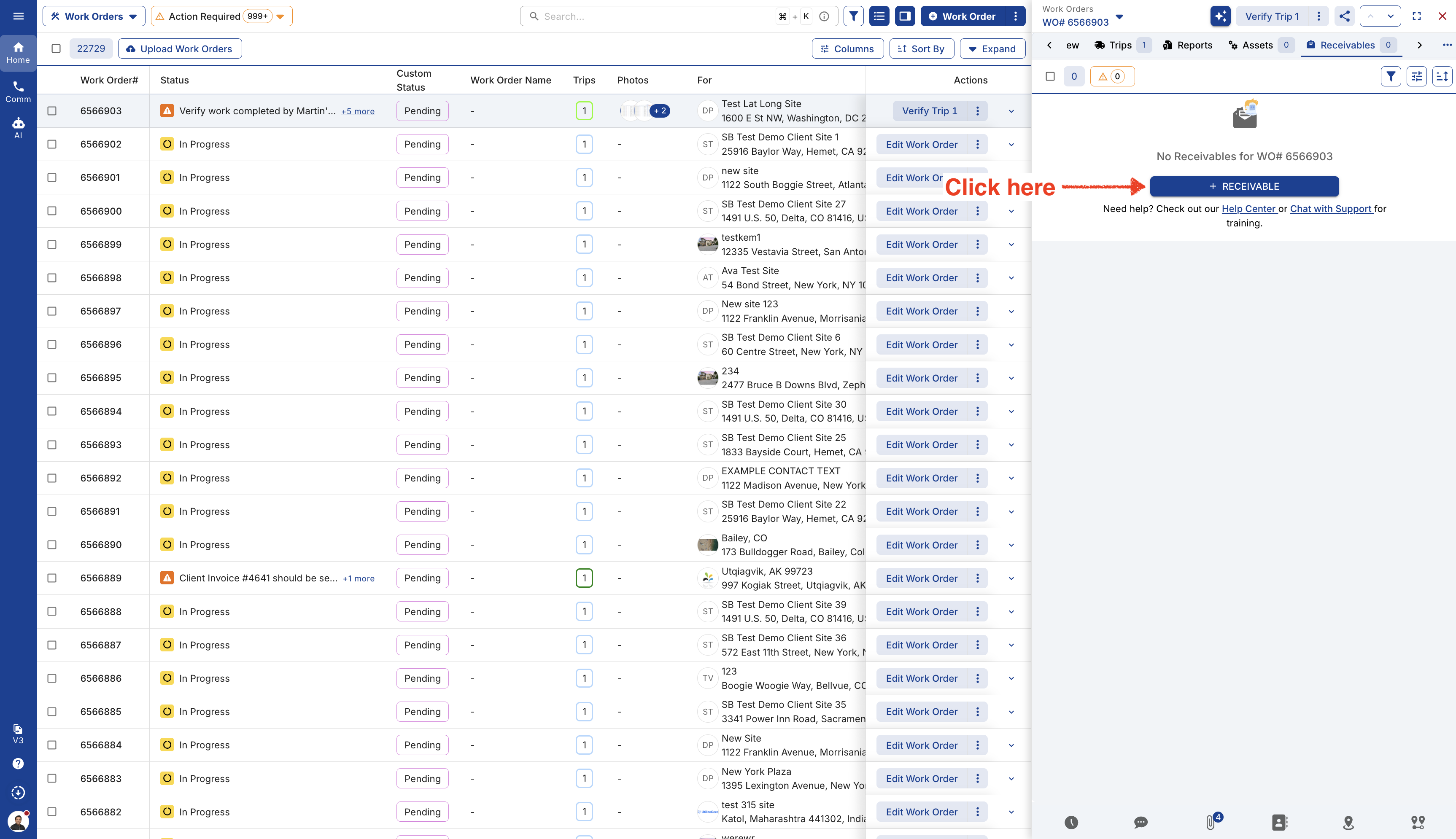Check the box for work order 6566900
The height and width of the screenshot is (839, 1456).
(x=52, y=211)
